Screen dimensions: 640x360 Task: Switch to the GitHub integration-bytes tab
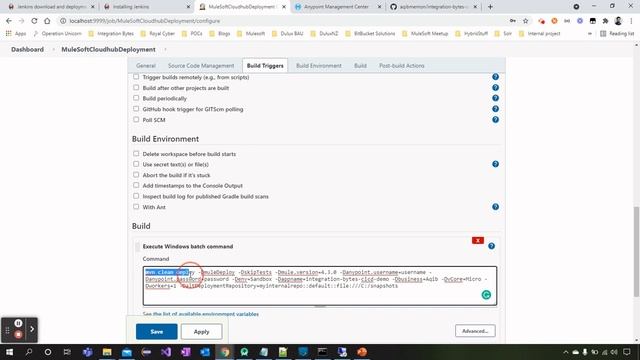point(433,7)
